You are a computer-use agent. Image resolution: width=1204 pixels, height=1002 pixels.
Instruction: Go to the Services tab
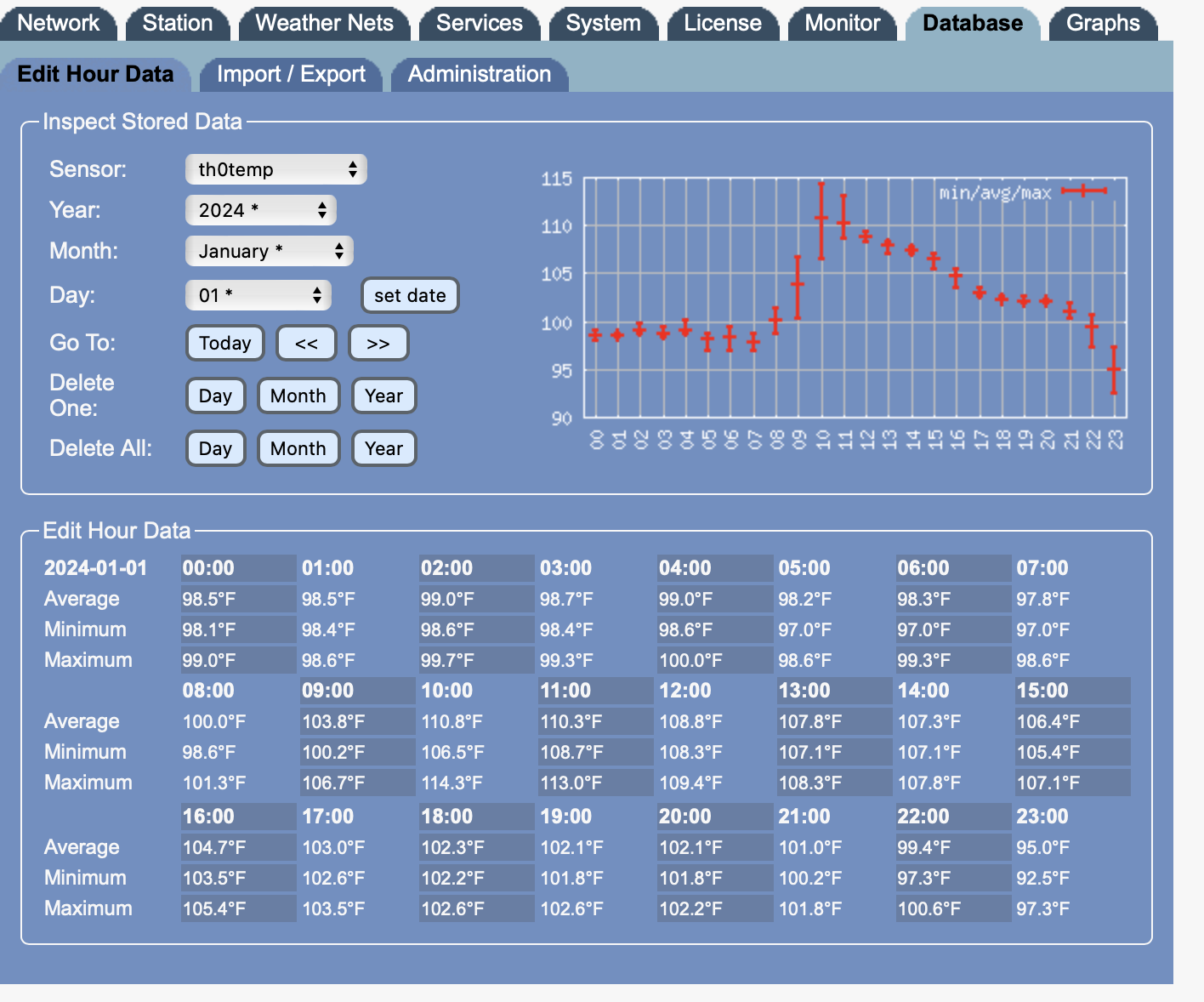point(480,23)
